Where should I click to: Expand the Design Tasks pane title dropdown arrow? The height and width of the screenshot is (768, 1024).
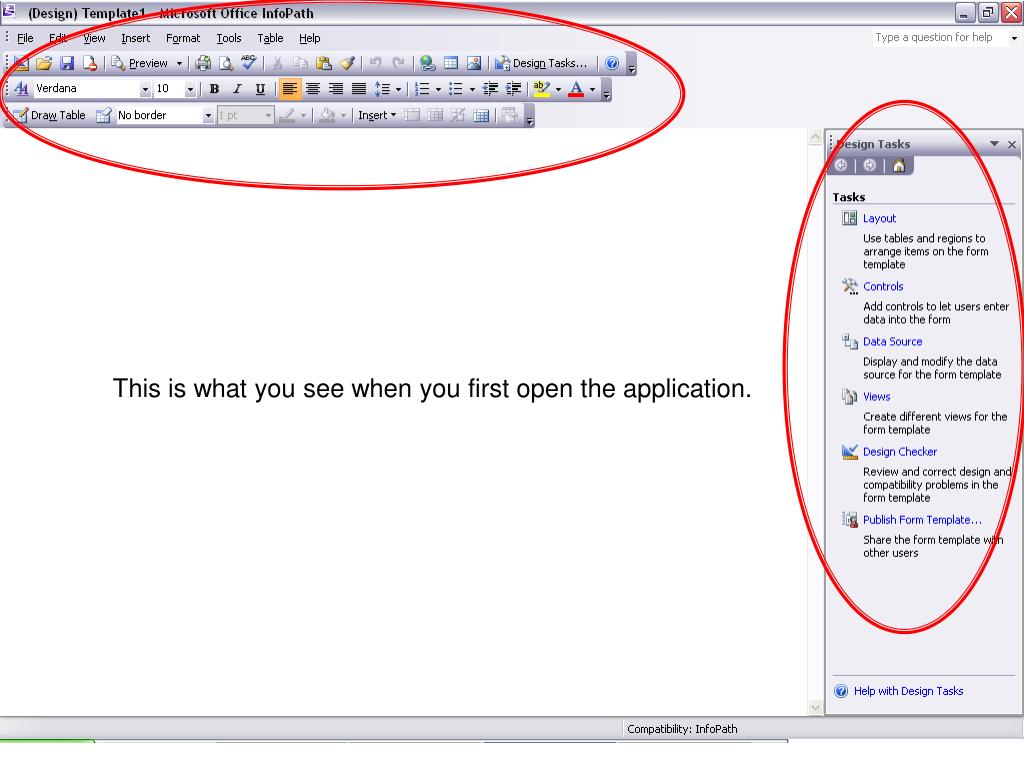(x=994, y=144)
